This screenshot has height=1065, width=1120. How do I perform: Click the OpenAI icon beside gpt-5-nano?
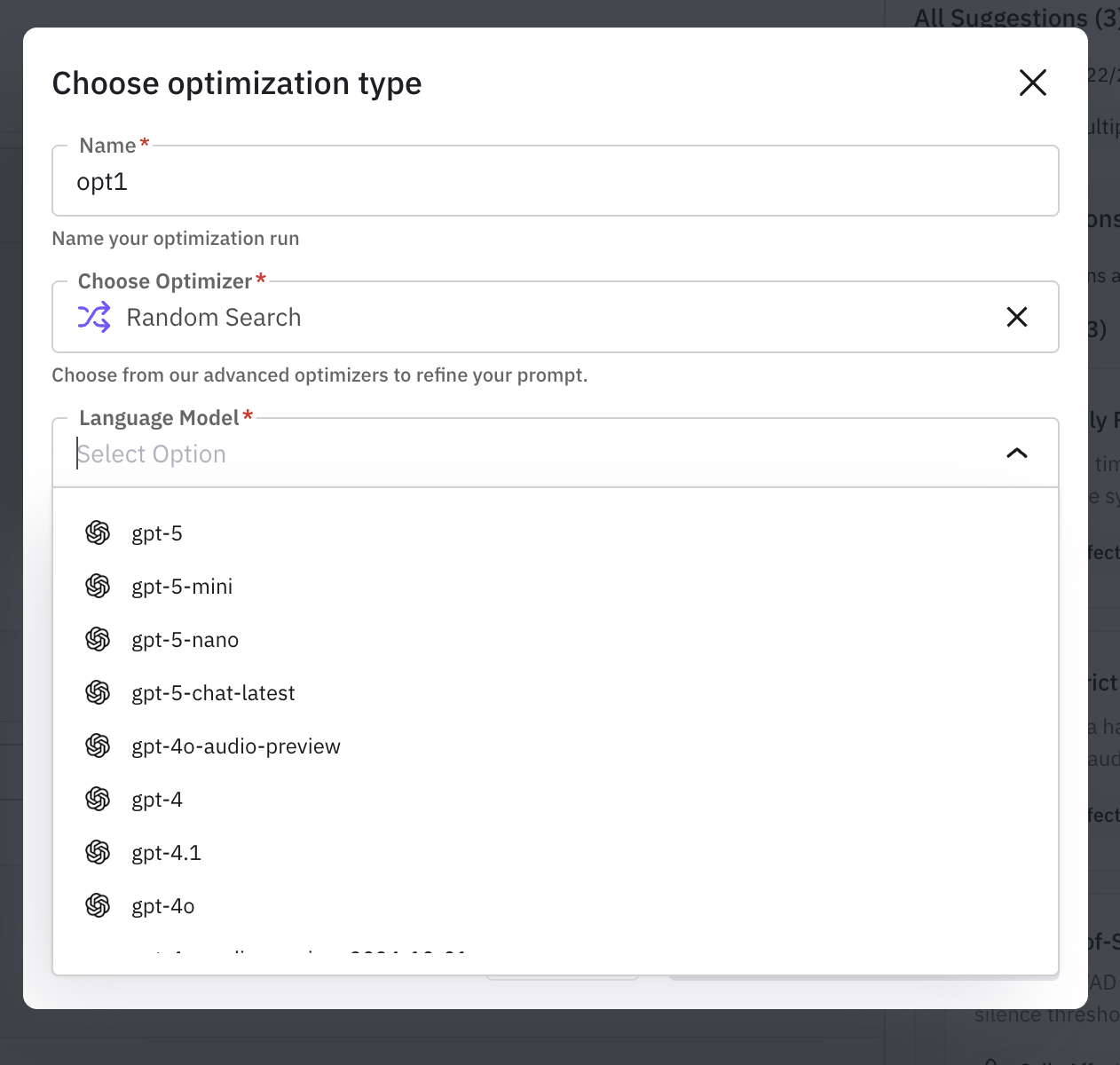pyautogui.click(x=98, y=639)
